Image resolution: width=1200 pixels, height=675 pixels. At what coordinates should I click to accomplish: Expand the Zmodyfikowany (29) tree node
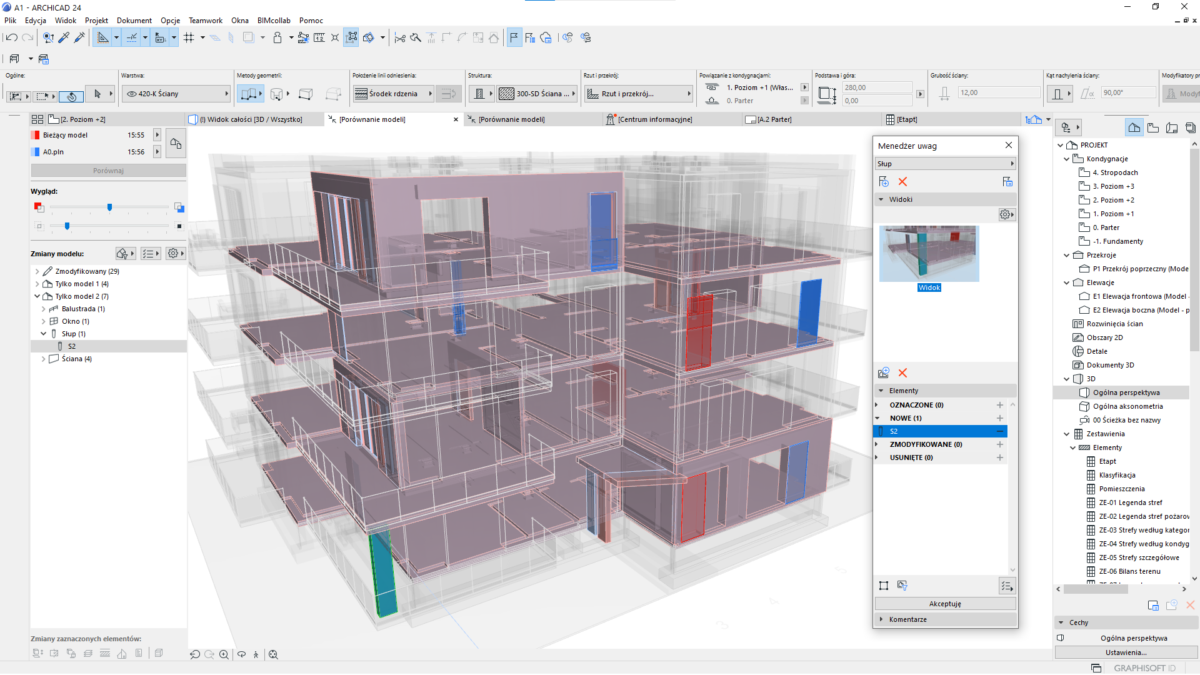coord(37,271)
